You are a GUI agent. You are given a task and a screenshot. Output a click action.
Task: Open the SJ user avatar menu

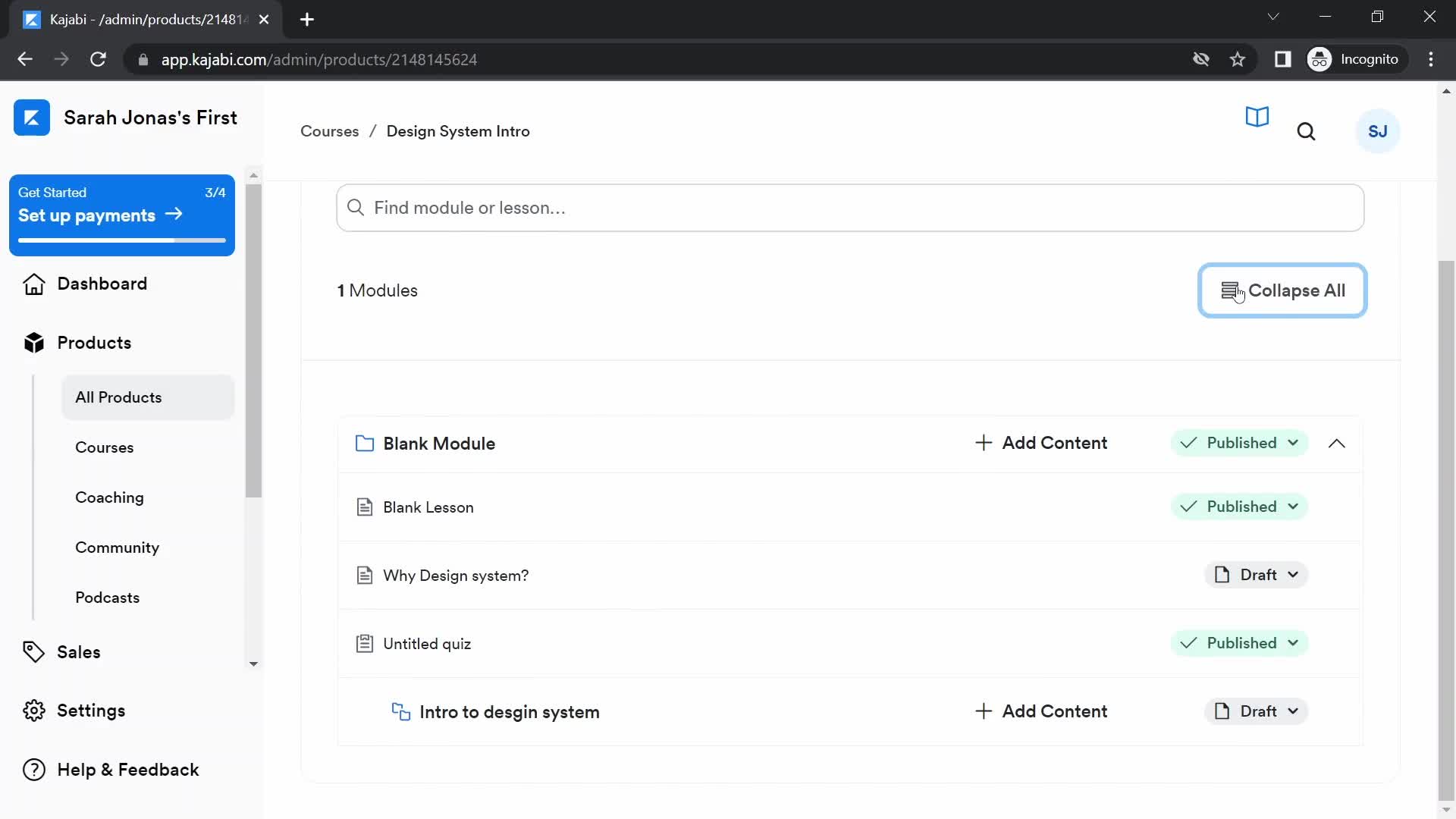(x=1377, y=131)
